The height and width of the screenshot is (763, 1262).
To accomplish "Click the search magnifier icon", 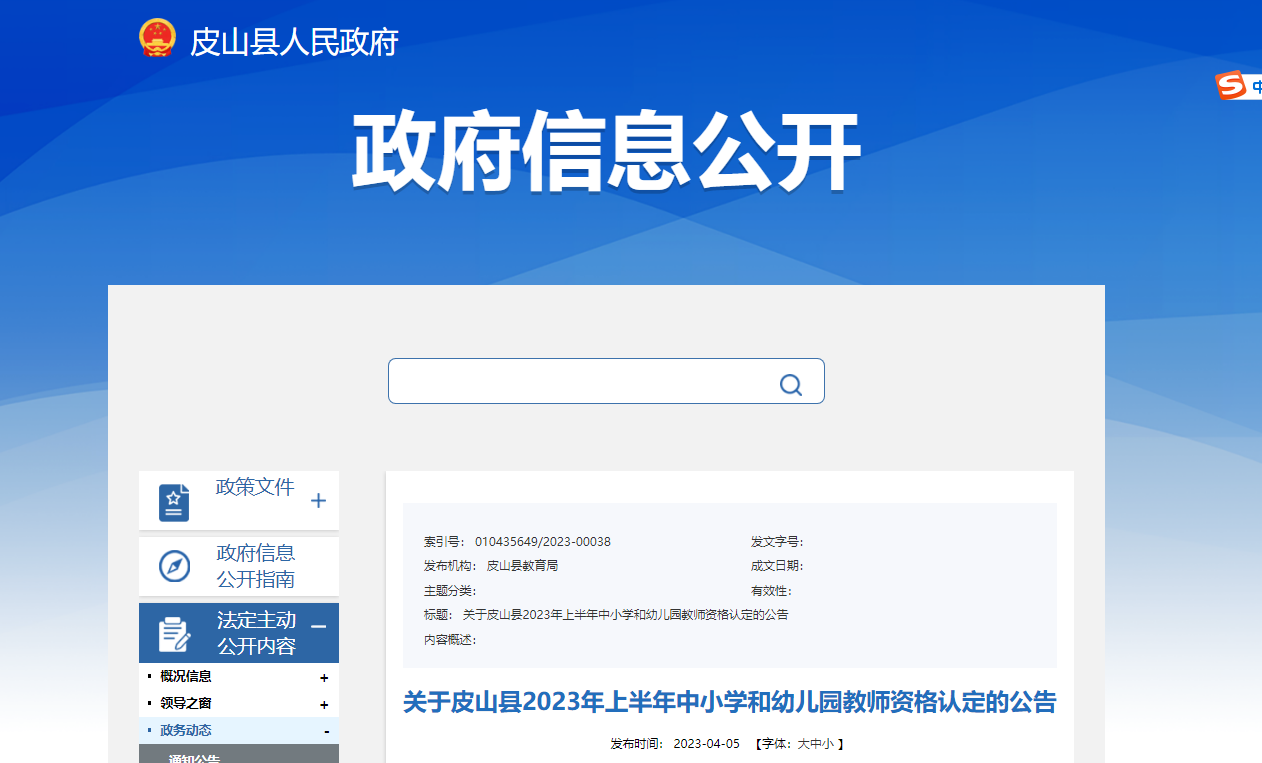I will click(x=790, y=385).
